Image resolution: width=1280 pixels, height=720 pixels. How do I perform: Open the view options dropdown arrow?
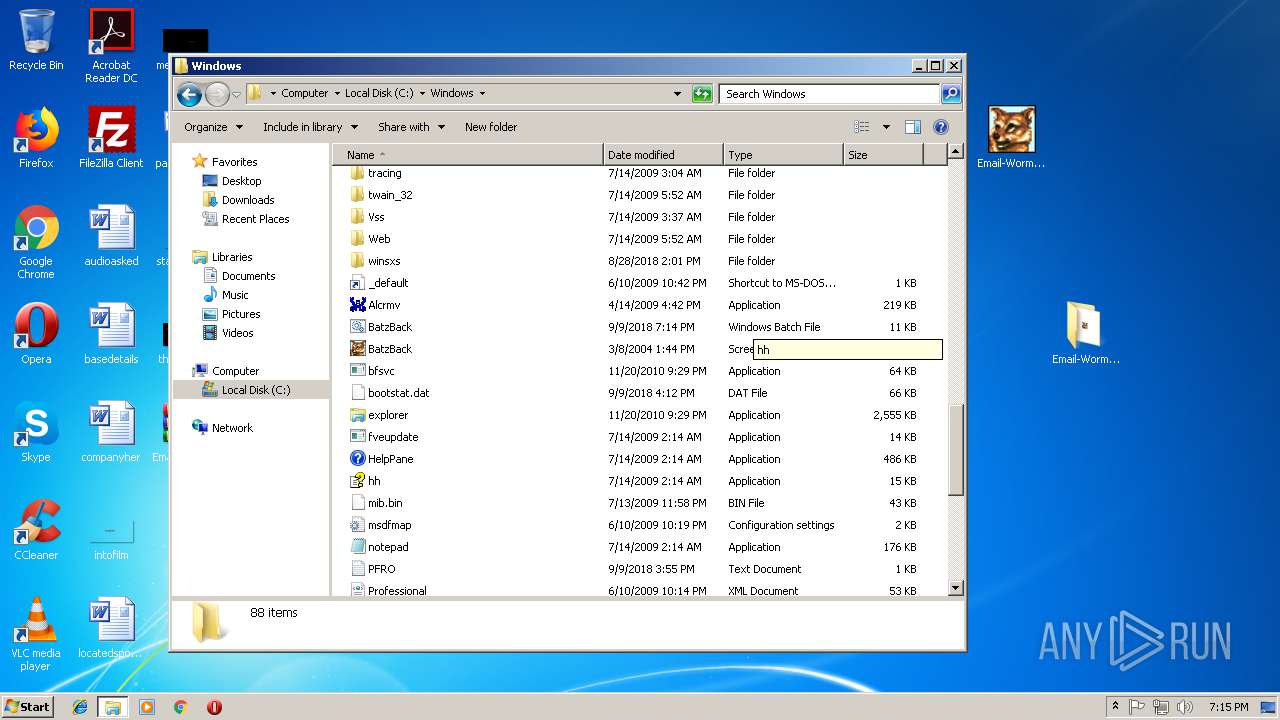click(886, 127)
